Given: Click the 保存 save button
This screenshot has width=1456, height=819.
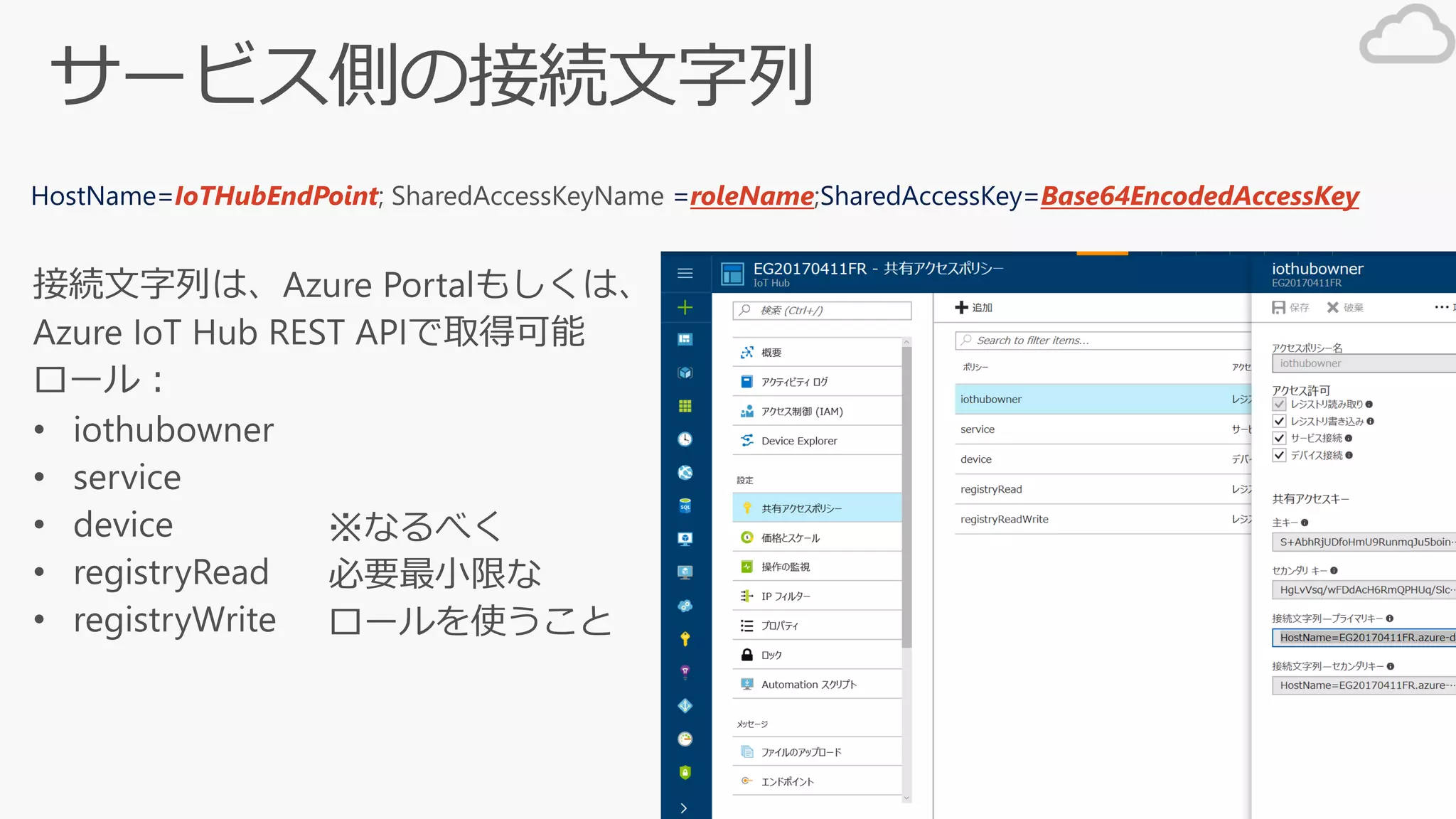Looking at the screenshot, I should (x=1290, y=307).
